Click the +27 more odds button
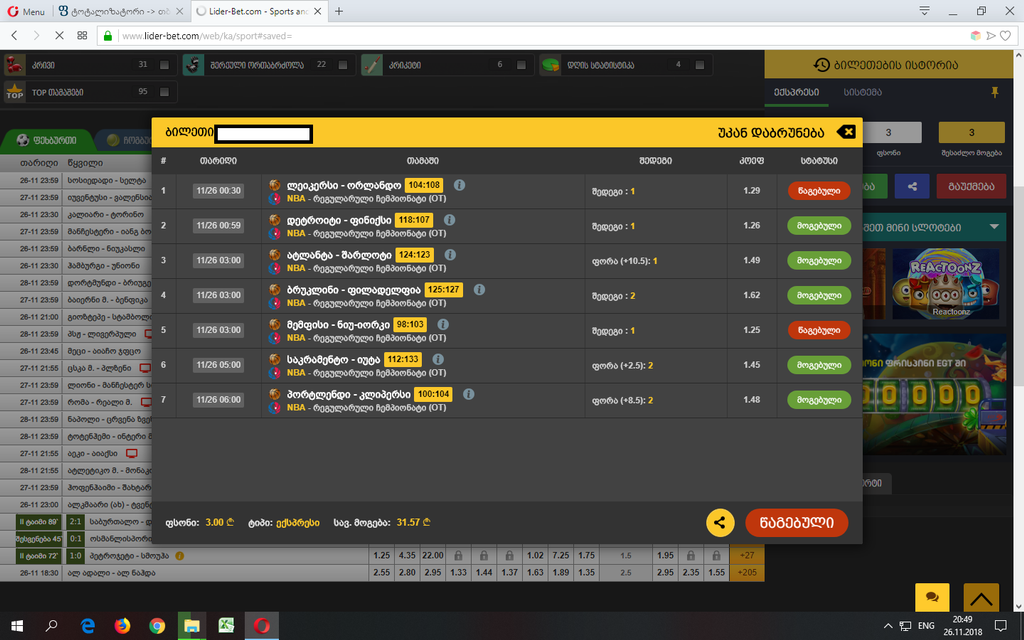1024x640 pixels. (746, 556)
